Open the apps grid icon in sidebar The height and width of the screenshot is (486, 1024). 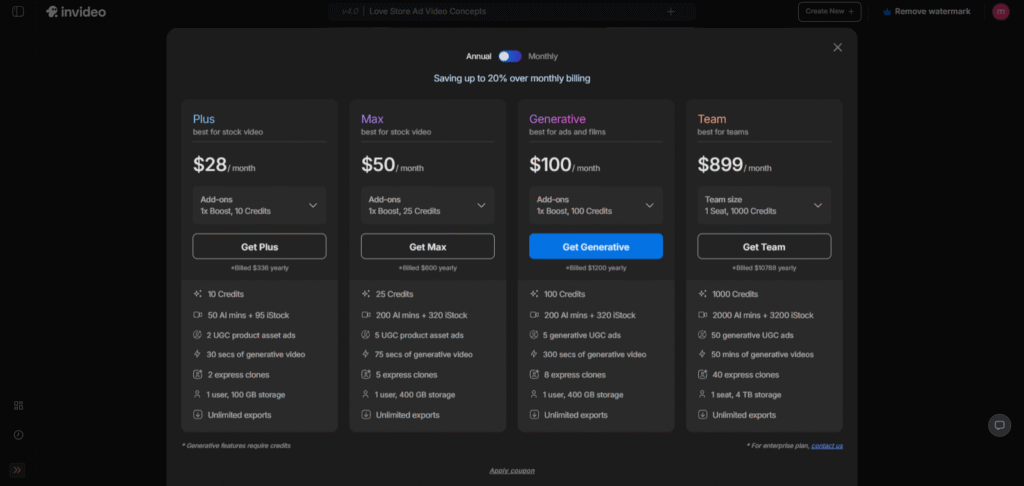tap(18, 405)
